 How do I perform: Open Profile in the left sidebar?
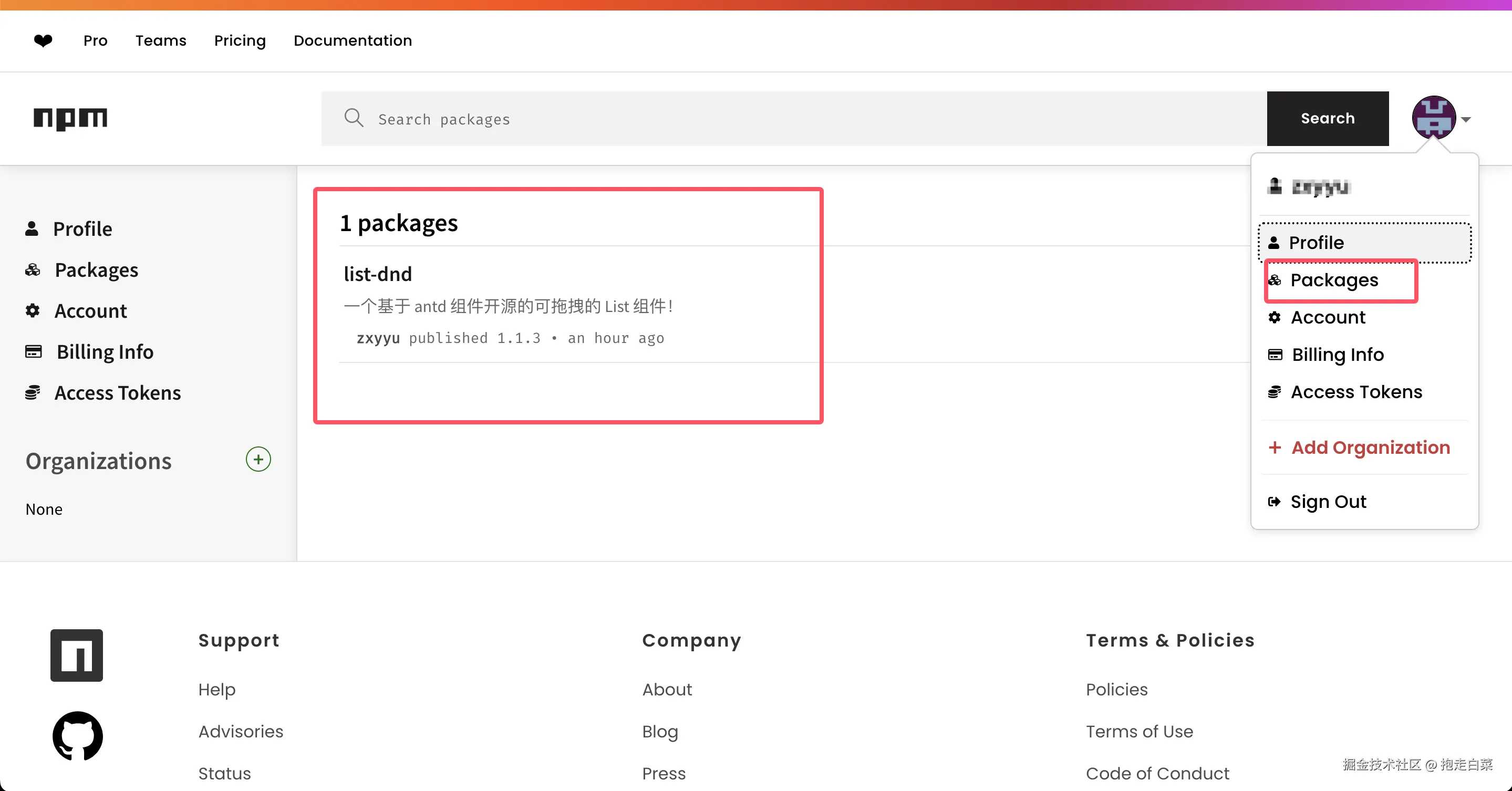82,229
